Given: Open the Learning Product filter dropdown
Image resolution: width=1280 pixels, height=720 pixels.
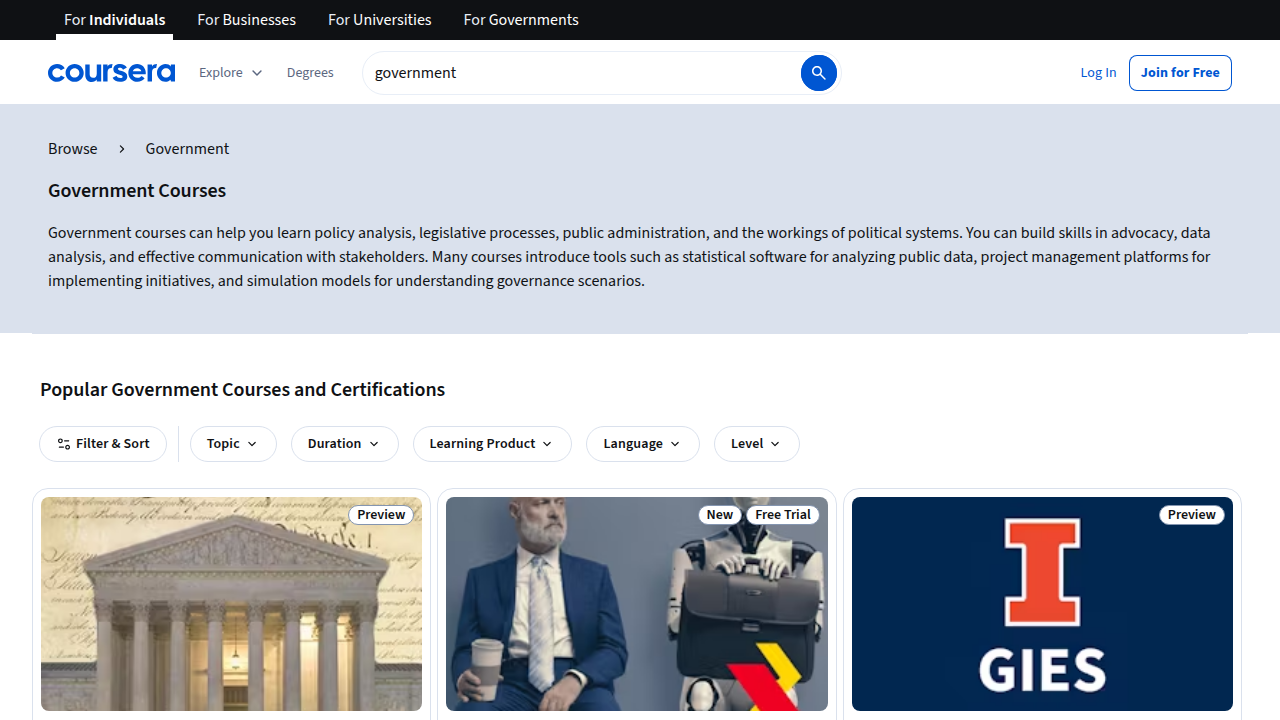Looking at the screenshot, I should (492, 443).
